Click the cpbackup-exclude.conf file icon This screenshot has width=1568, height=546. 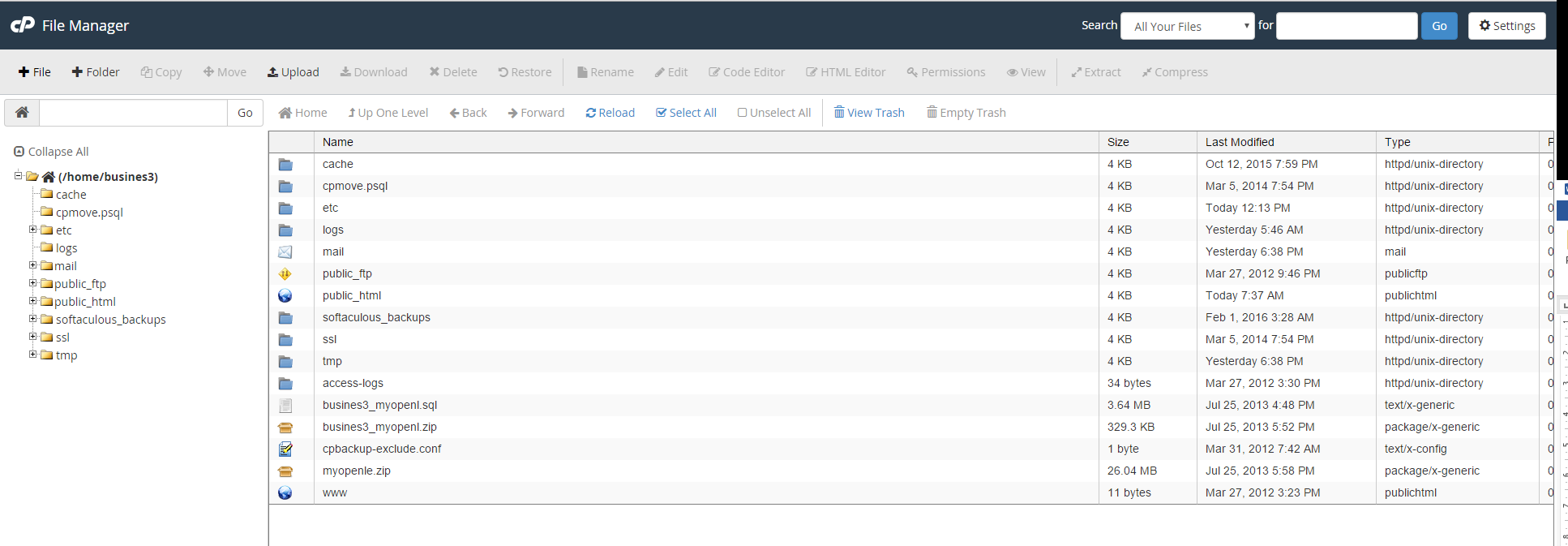(x=285, y=449)
